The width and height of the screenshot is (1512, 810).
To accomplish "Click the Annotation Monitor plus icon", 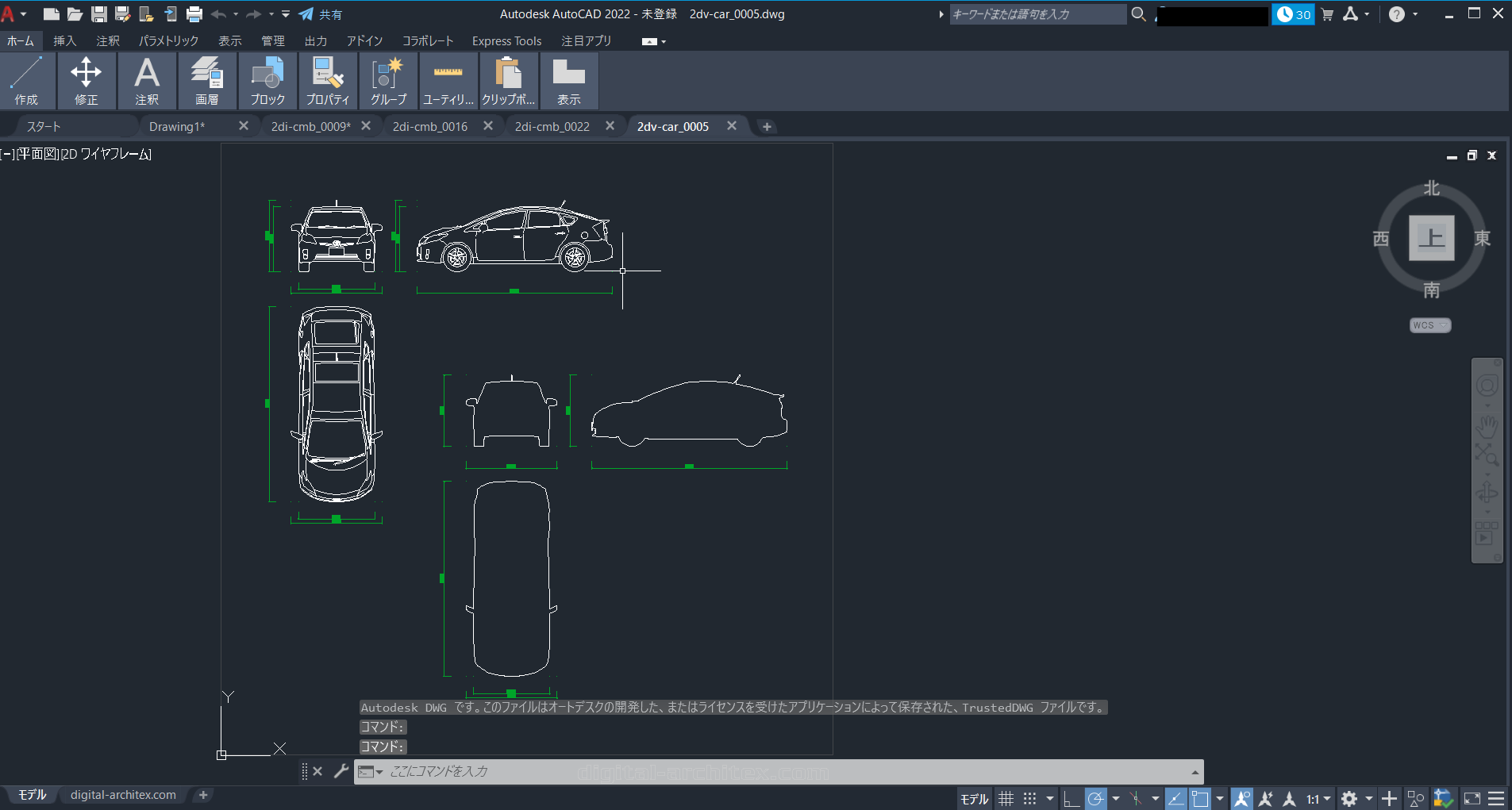I will coord(1389,799).
